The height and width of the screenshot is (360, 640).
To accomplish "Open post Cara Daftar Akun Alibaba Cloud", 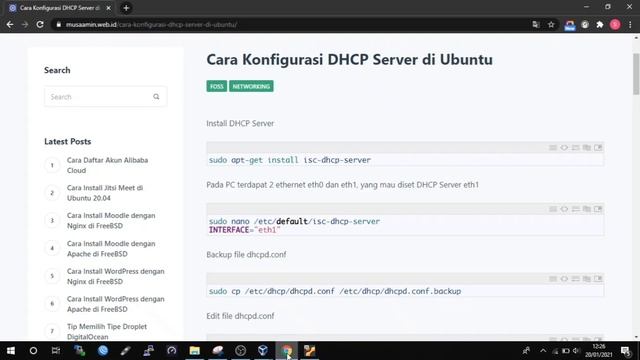I will point(107,165).
